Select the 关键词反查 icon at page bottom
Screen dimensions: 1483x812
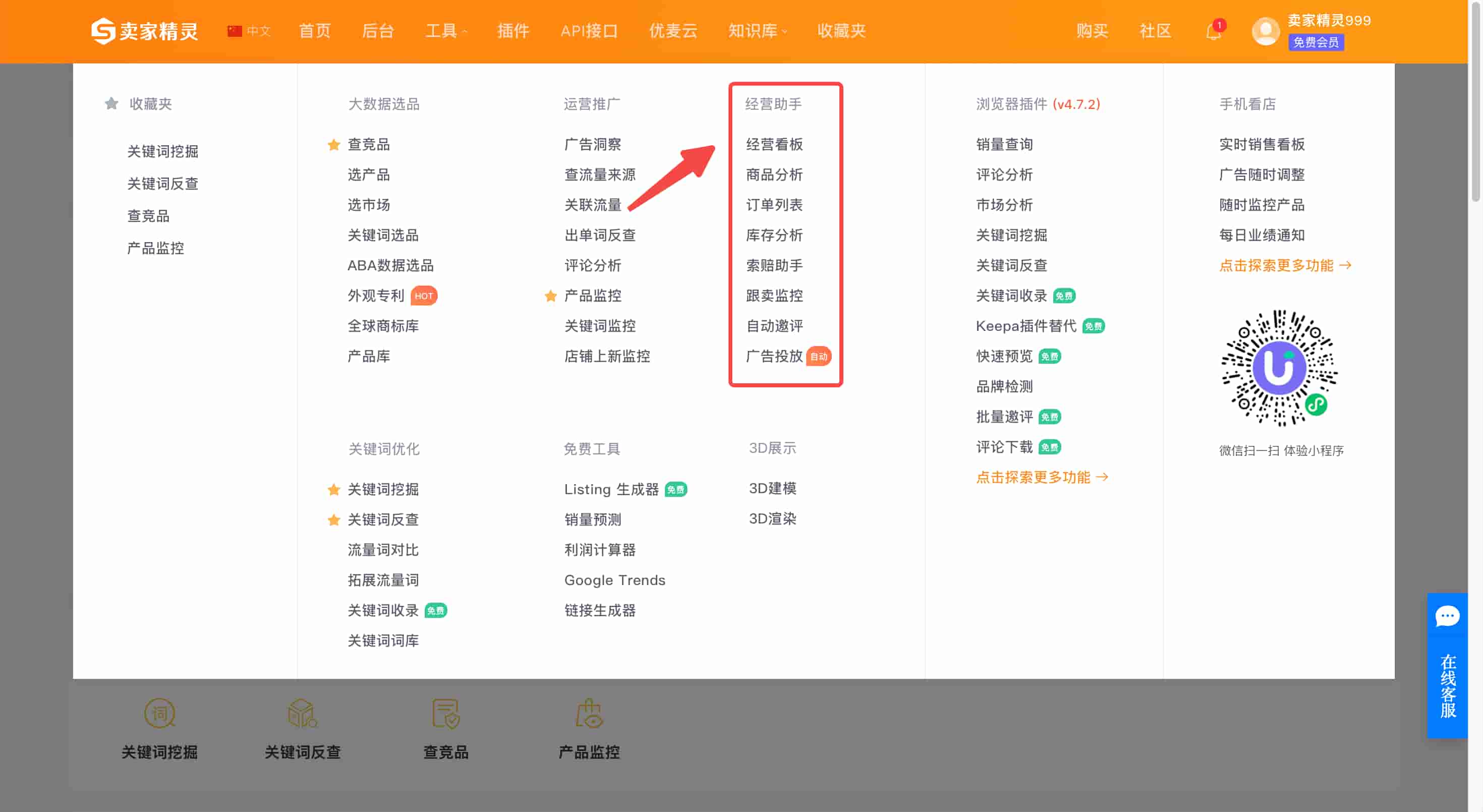point(302,714)
